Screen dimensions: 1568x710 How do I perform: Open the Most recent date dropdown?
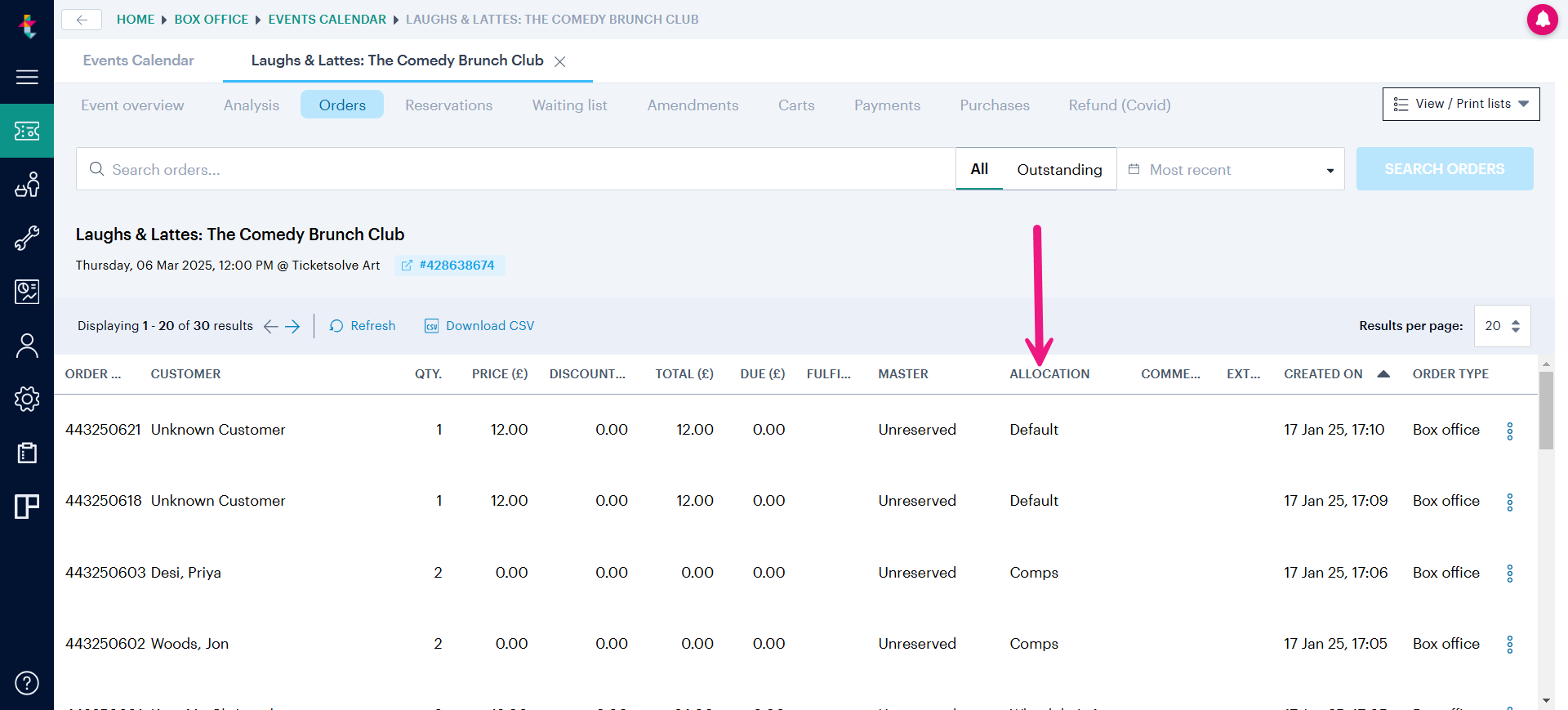pos(1231,169)
